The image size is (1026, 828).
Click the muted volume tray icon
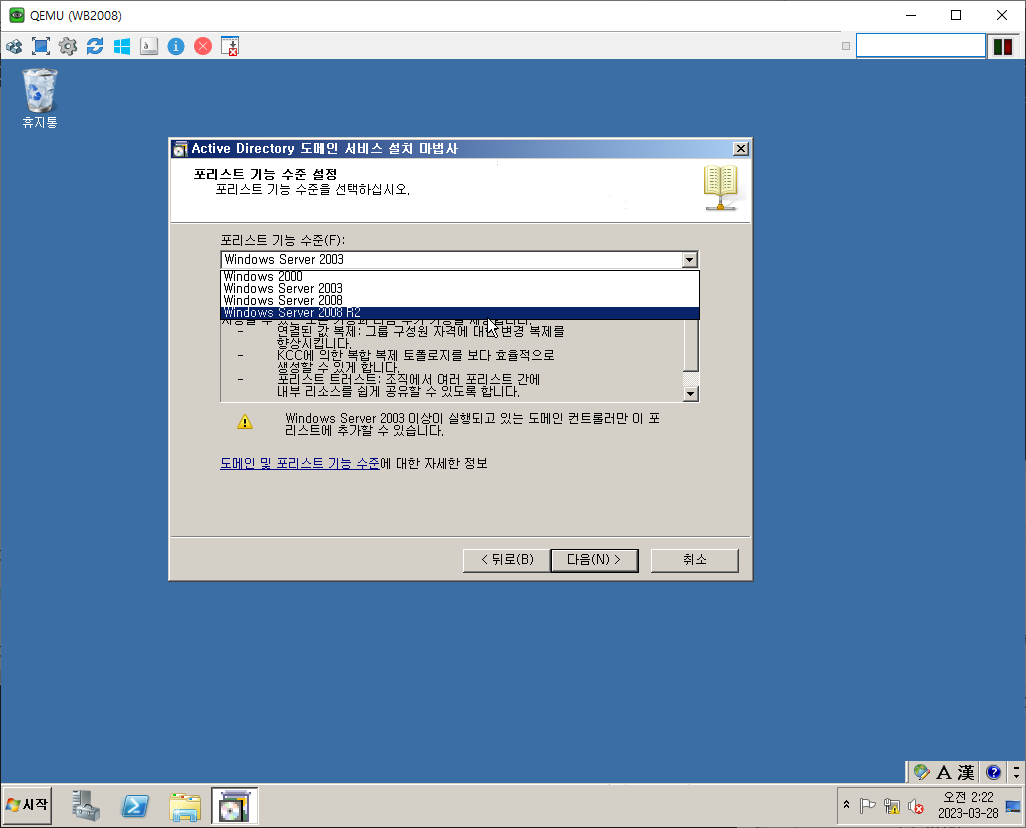(x=916, y=806)
